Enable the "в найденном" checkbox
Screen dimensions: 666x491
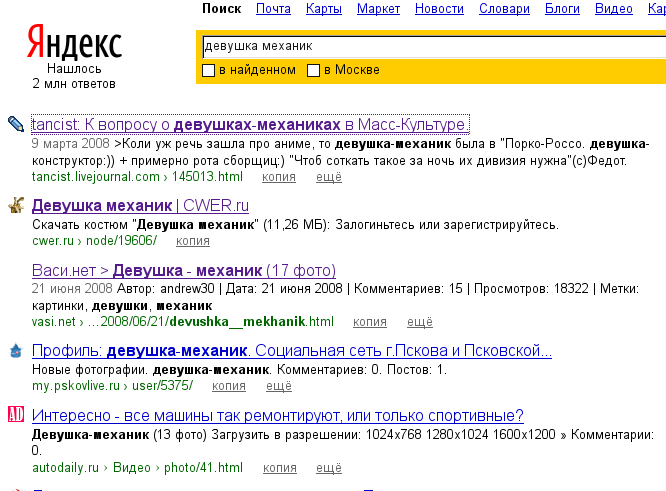click(208, 70)
